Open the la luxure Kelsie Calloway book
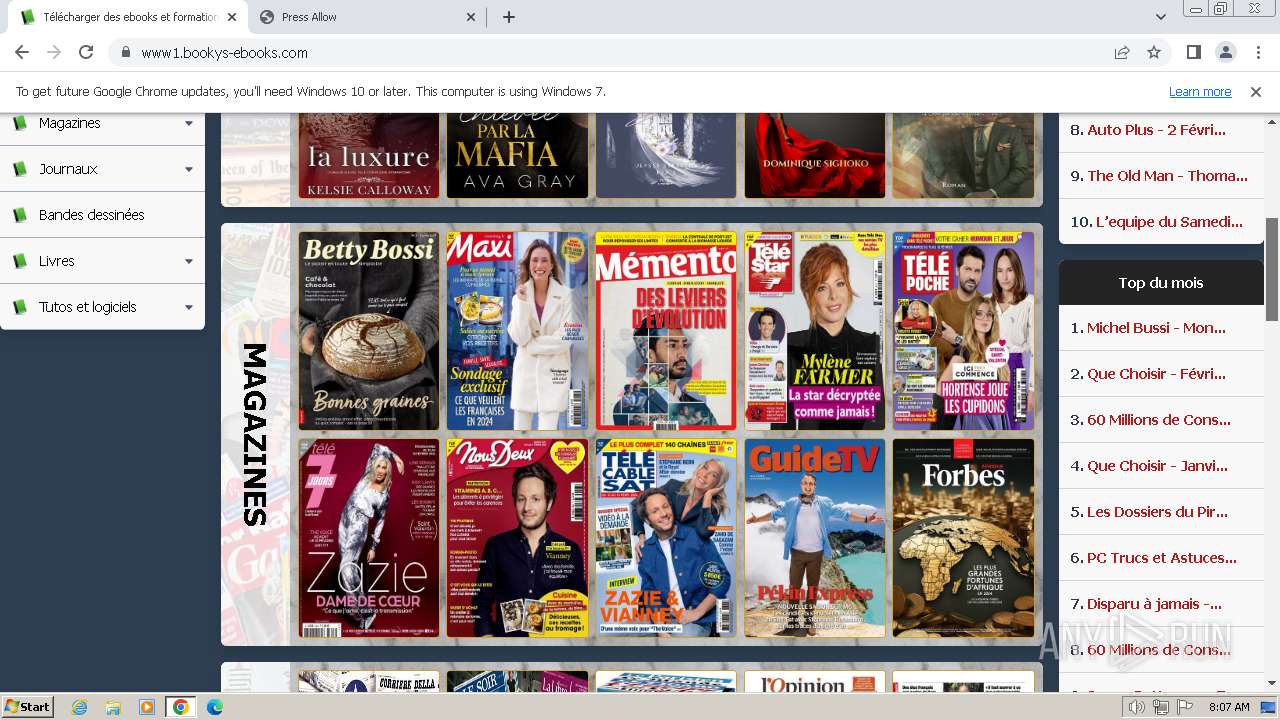 click(x=369, y=155)
